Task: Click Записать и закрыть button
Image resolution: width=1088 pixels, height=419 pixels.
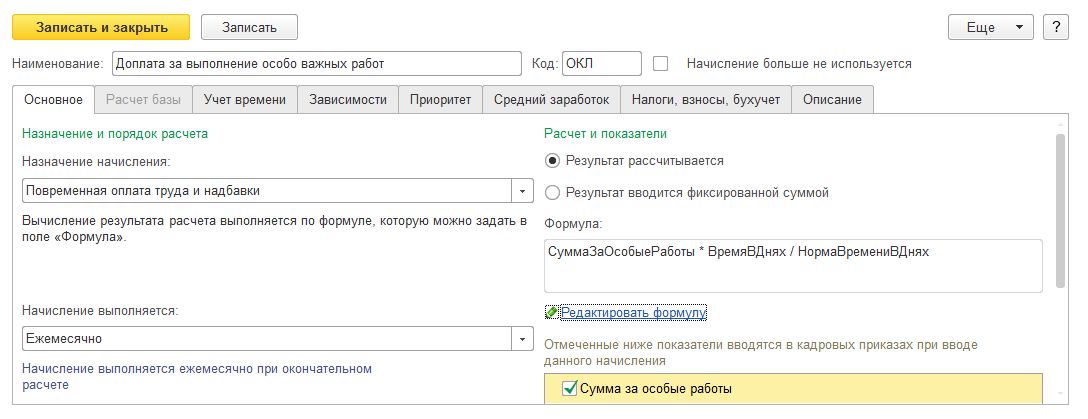Action: pos(102,28)
